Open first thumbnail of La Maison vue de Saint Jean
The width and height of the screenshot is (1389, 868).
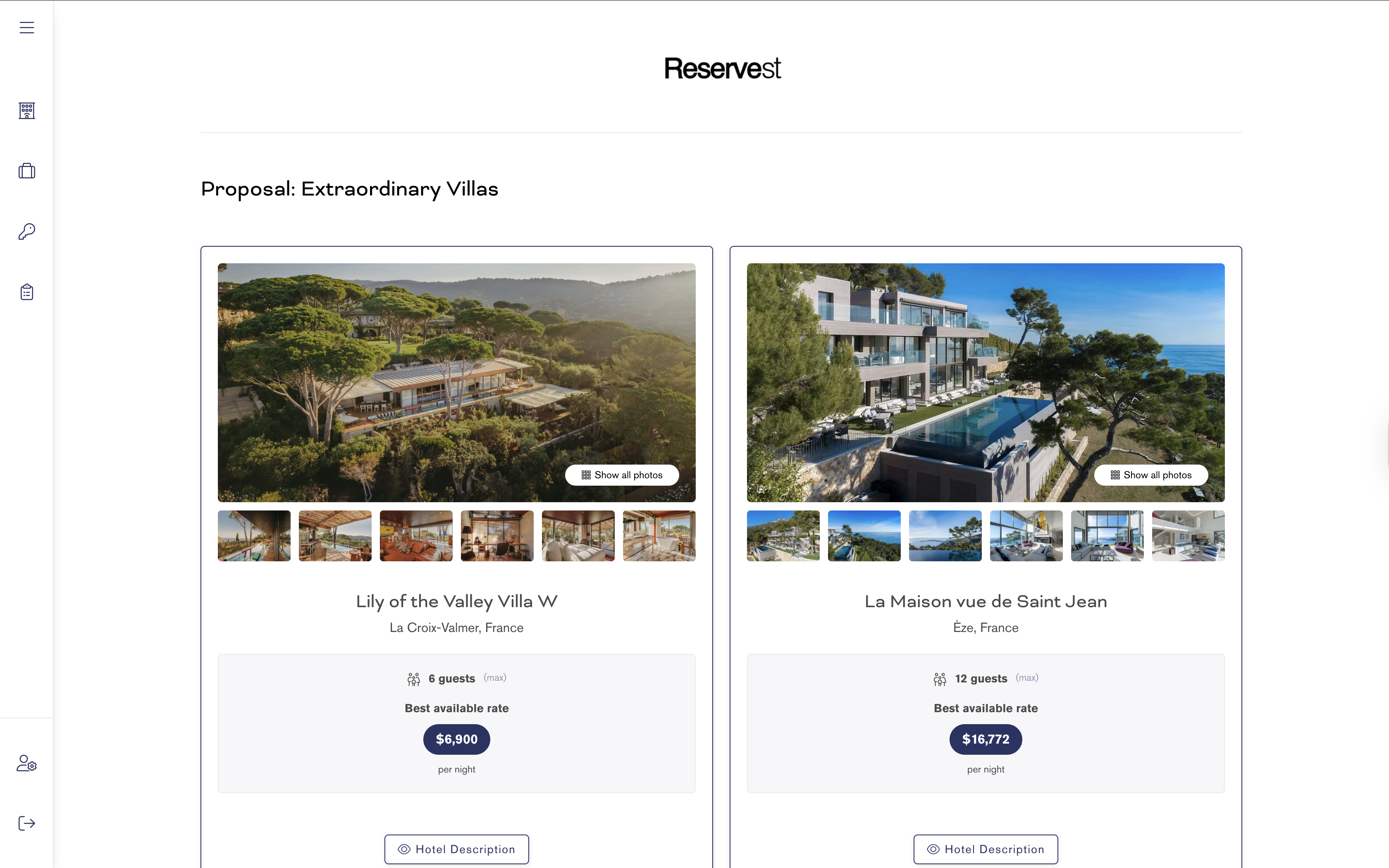[x=783, y=536]
